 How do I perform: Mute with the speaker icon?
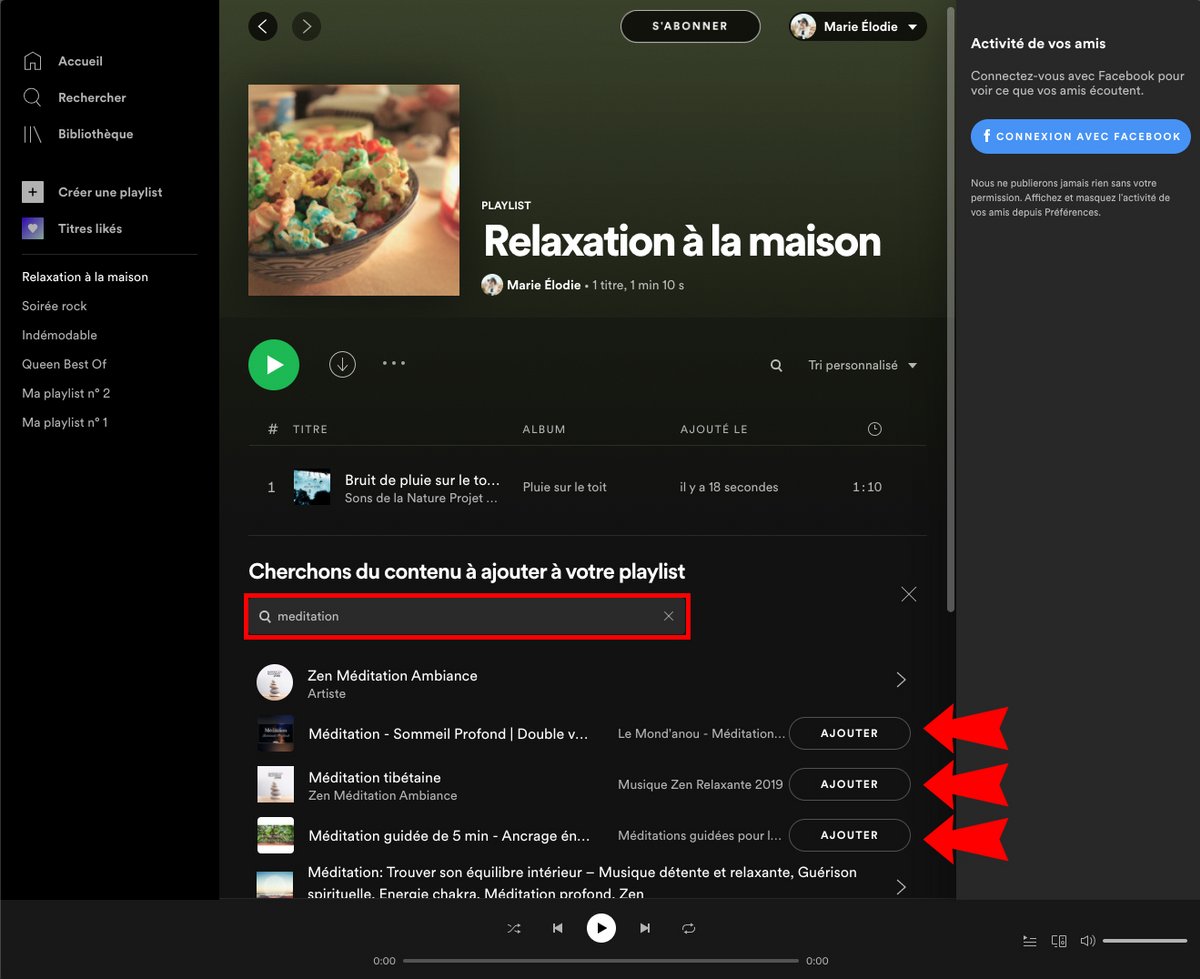1088,941
